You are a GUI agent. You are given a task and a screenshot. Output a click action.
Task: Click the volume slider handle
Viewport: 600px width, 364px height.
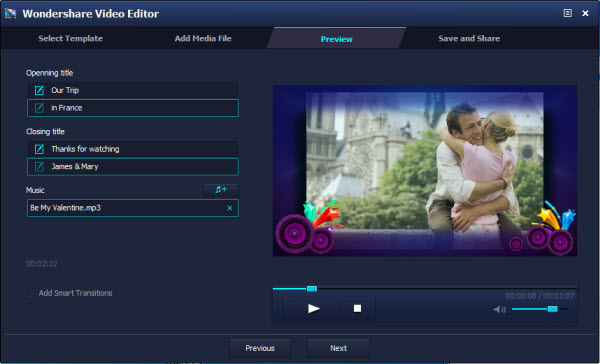[x=552, y=309]
